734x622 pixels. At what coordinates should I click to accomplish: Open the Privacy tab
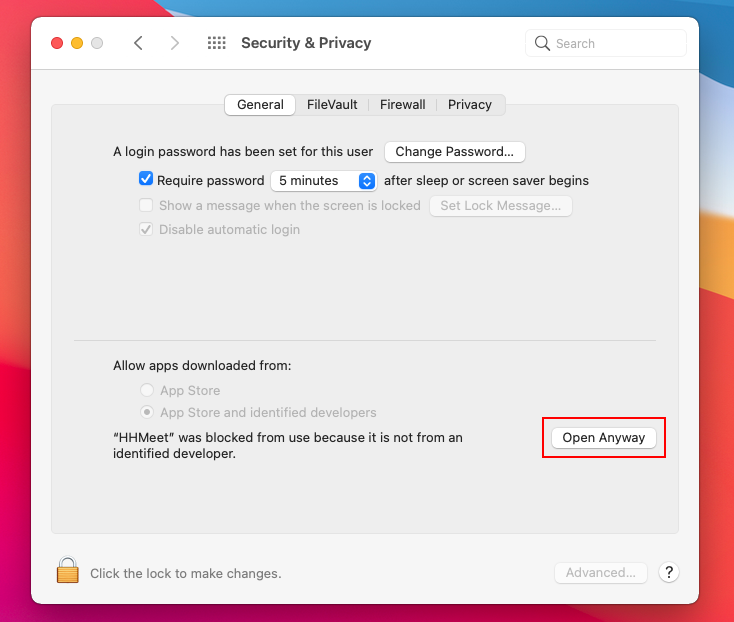click(x=470, y=104)
